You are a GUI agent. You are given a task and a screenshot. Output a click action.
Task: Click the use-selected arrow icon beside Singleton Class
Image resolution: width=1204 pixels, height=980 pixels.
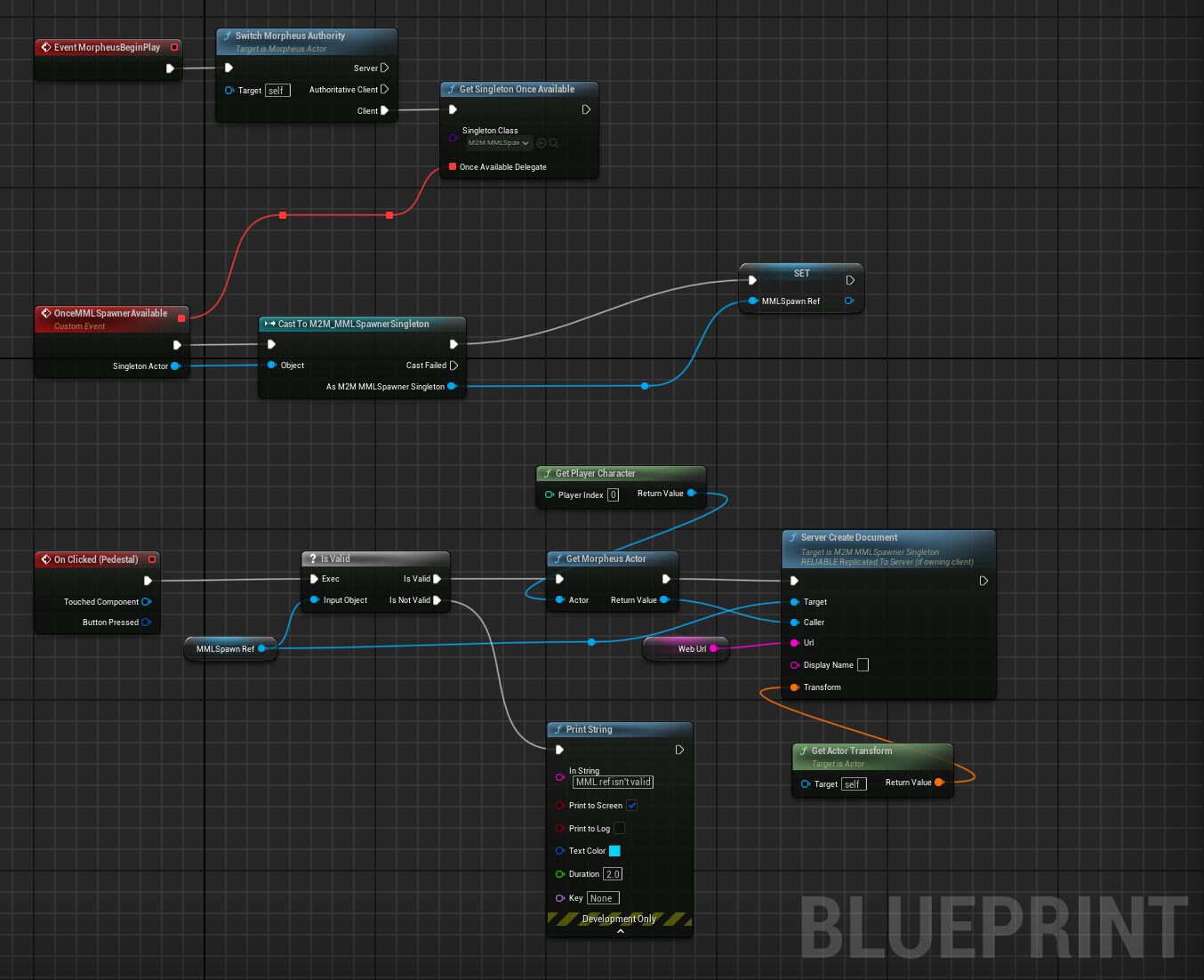coord(541,143)
